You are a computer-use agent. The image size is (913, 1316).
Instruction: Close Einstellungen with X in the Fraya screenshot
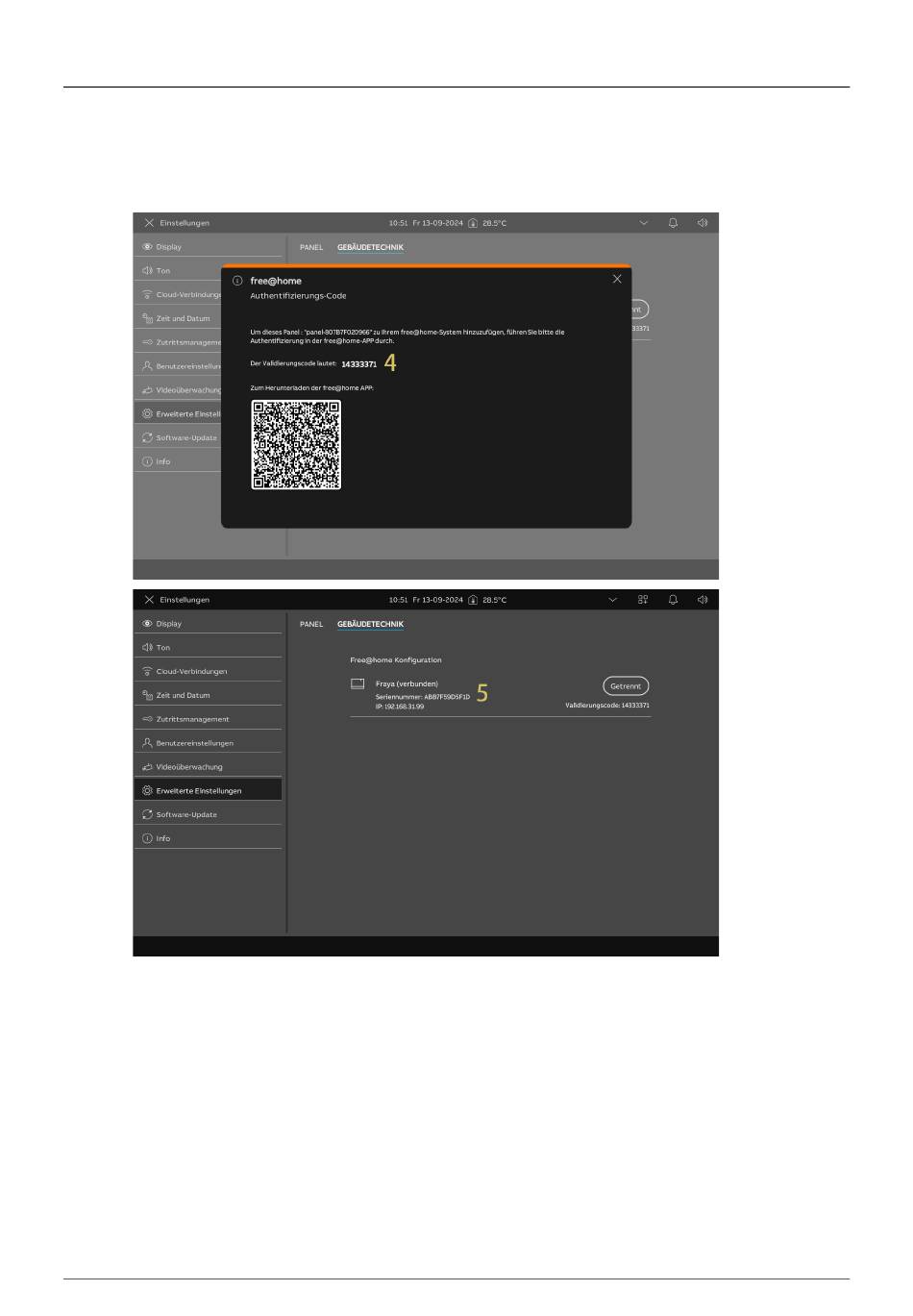[149, 600]
